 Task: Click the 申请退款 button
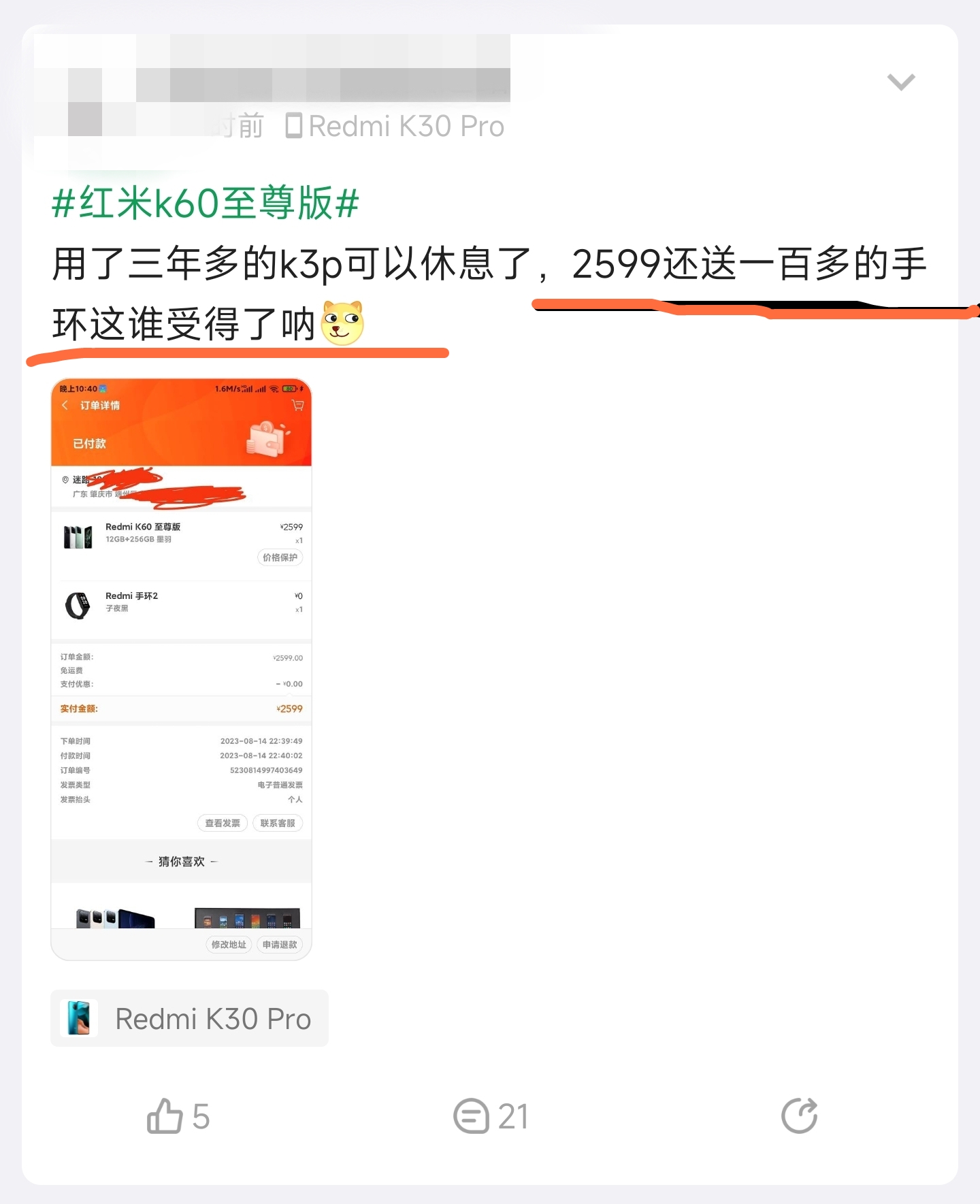click(x=280, y=944)
